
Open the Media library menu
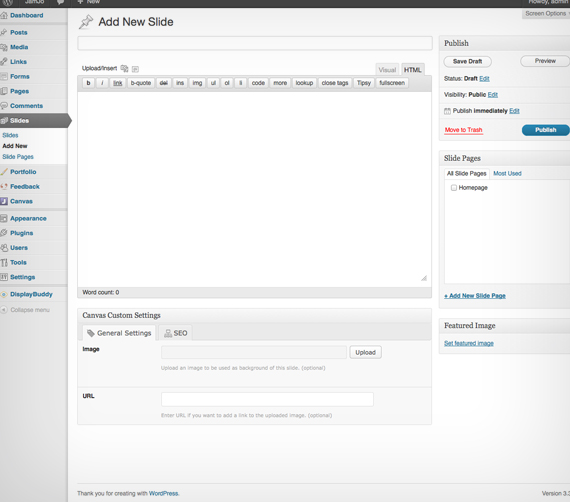[x=19, y=47]
